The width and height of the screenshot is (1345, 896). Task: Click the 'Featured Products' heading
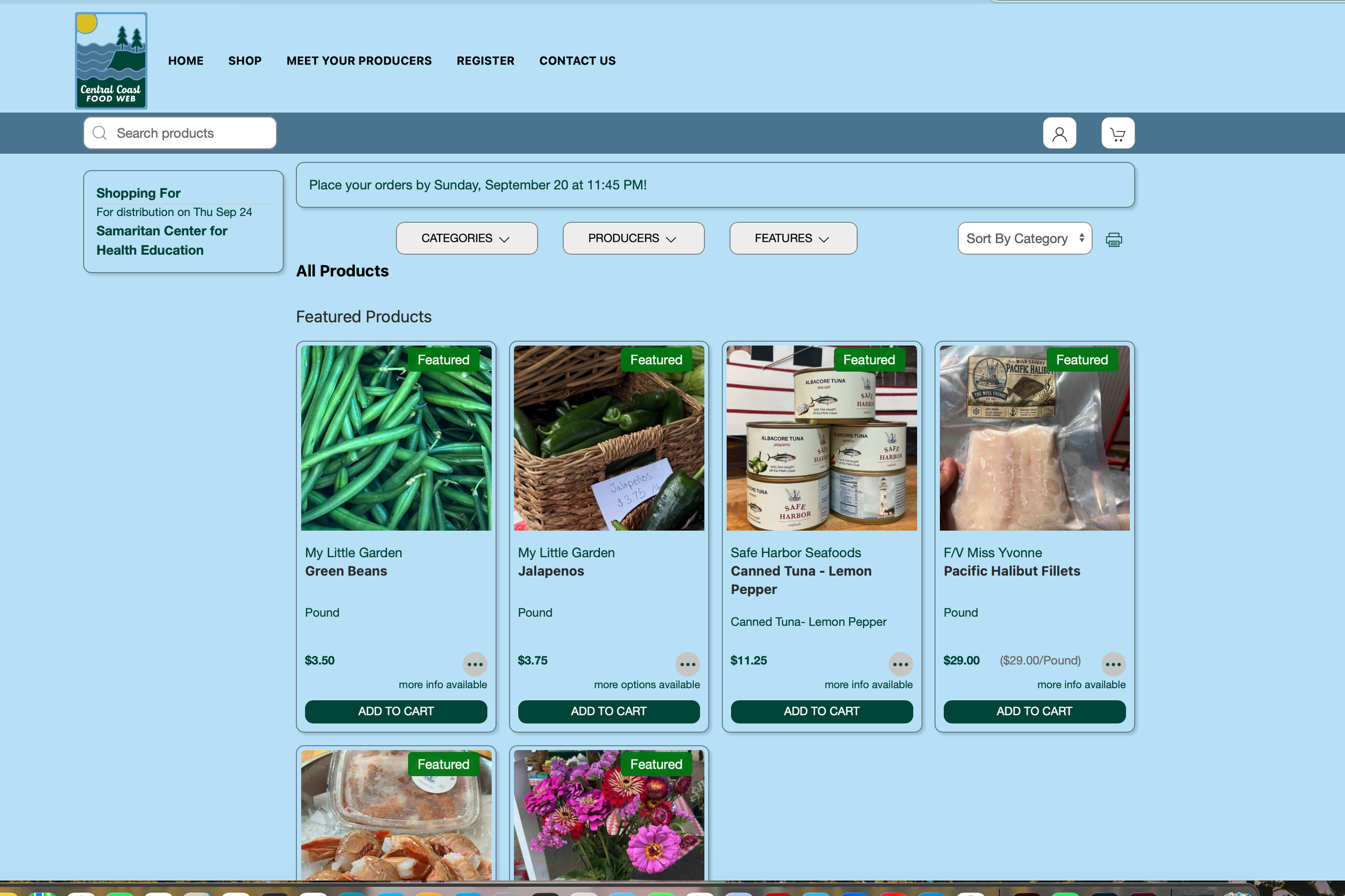point(364,317)
